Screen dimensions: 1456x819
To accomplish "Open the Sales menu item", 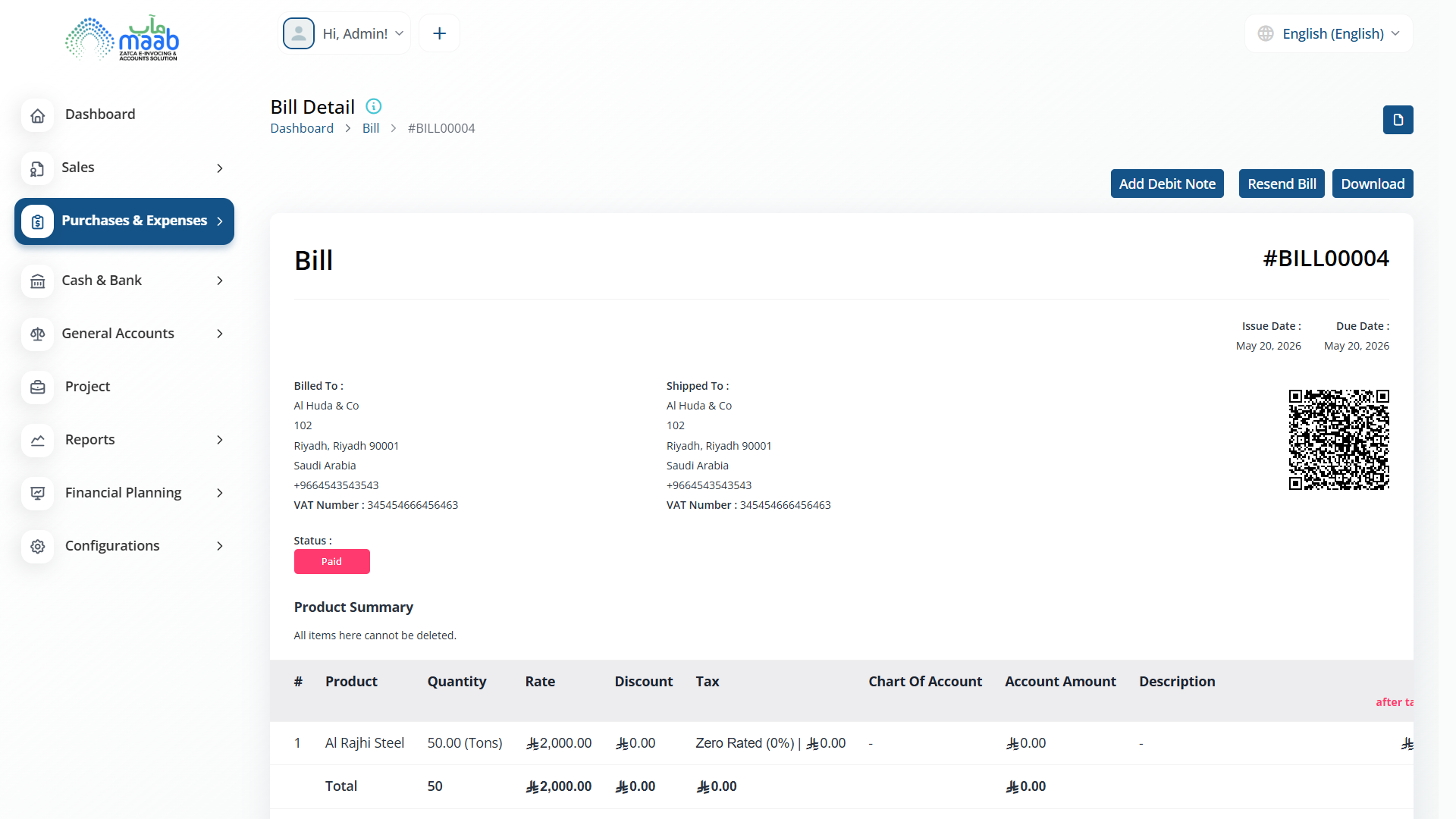I will tap(78, 167).
